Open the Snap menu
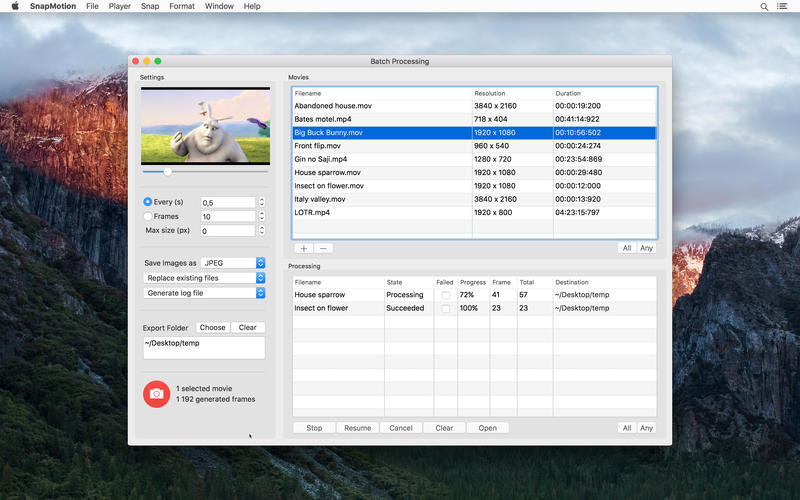Image resolution: width=800 pixels, height=500 pixels. 150,6
